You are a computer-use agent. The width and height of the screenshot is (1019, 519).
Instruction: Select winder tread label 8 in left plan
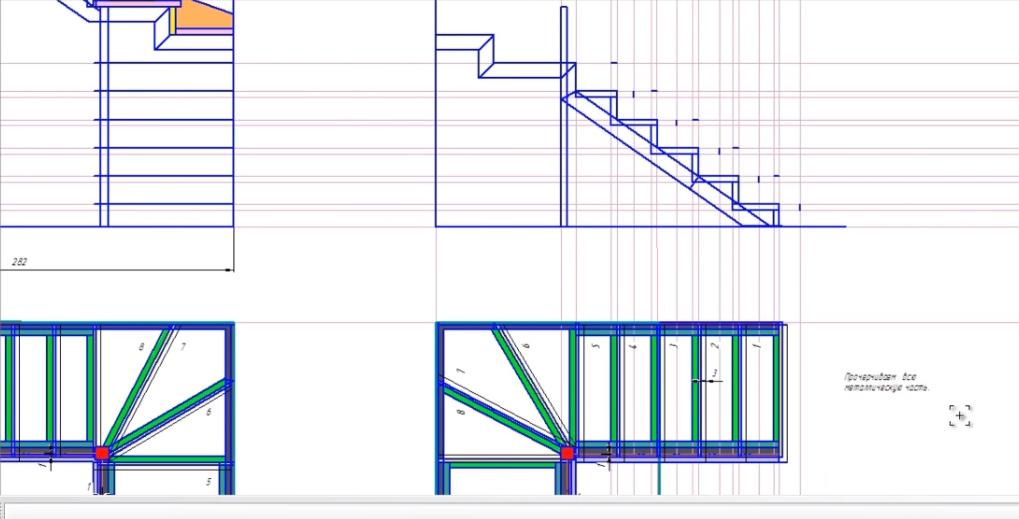[x=141, y=346]
